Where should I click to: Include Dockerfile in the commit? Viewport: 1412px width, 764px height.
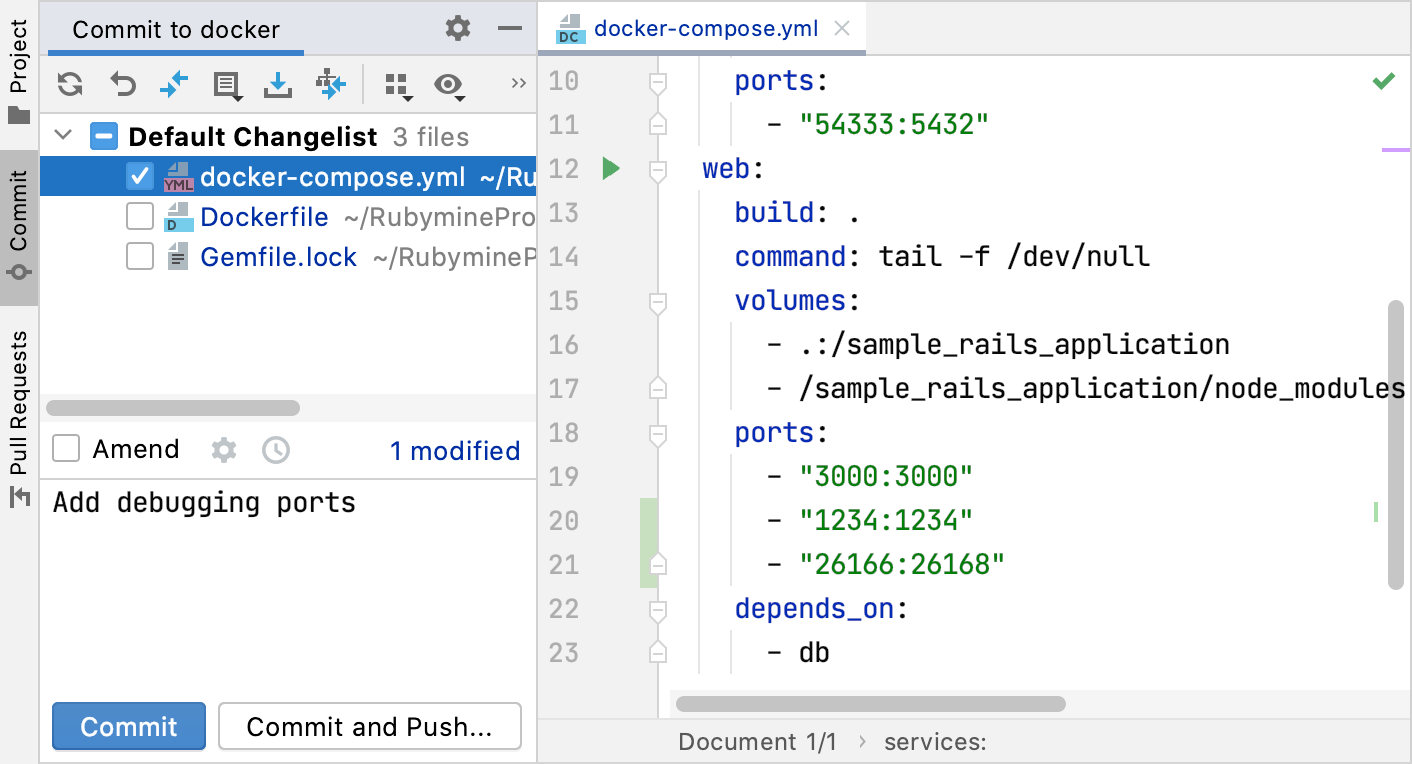tap(139, 216)
